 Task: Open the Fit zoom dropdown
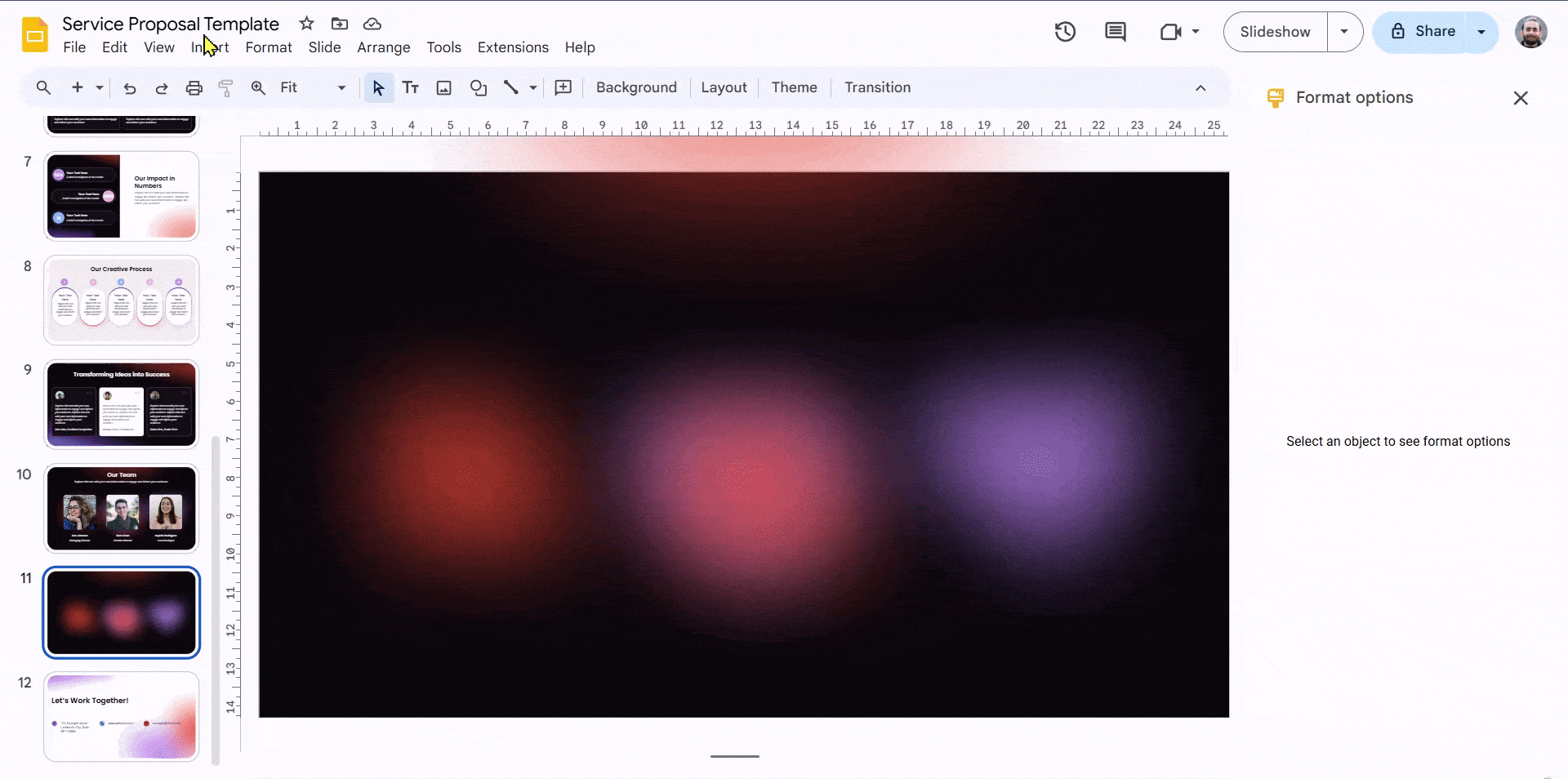pos(341,87)
